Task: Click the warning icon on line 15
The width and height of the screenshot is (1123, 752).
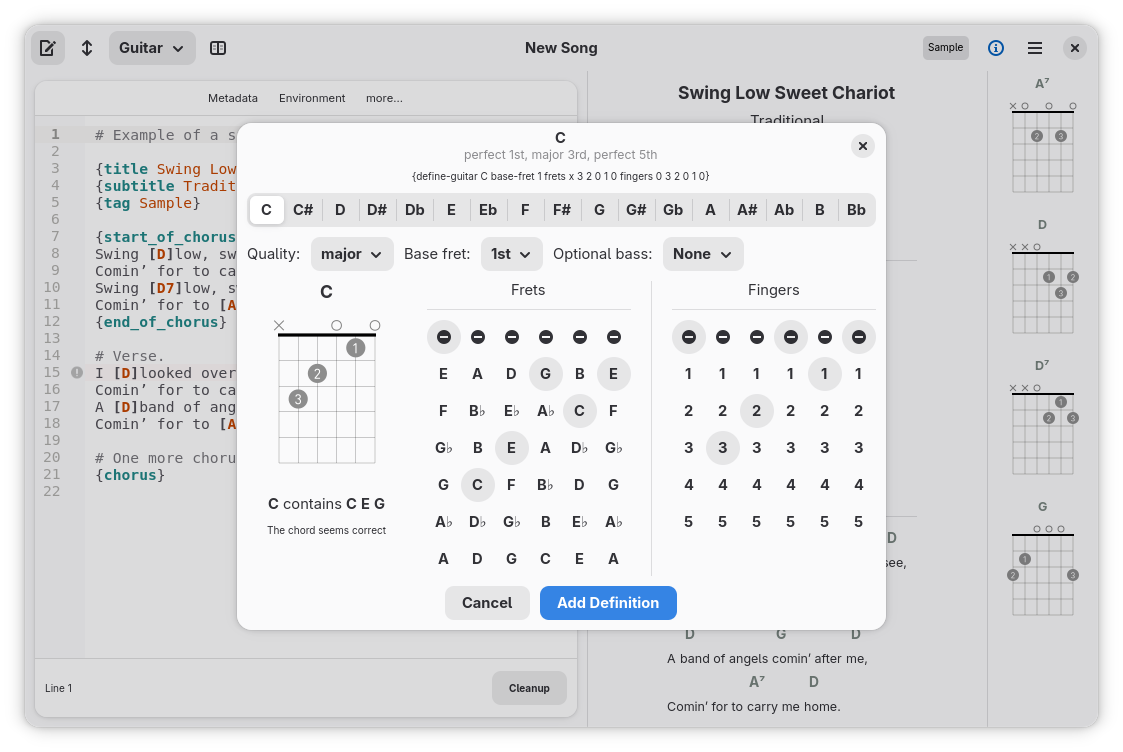Action: 77,373
